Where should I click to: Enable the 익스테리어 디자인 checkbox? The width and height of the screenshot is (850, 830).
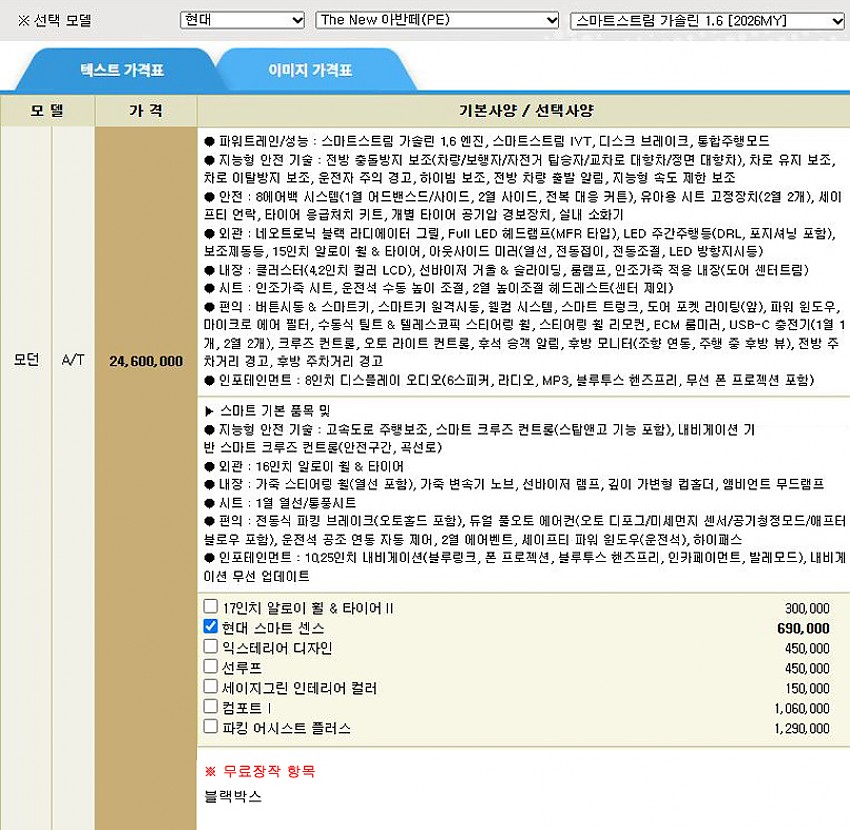pos(210,647)
